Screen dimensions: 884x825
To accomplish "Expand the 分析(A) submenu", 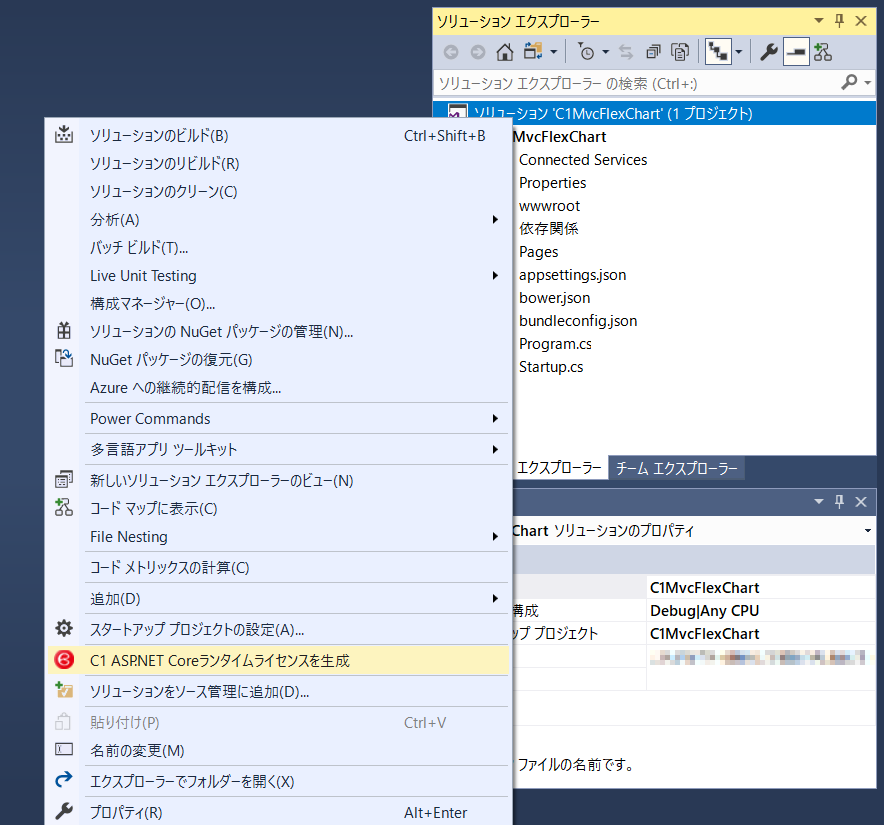I will tap(279, 220).
